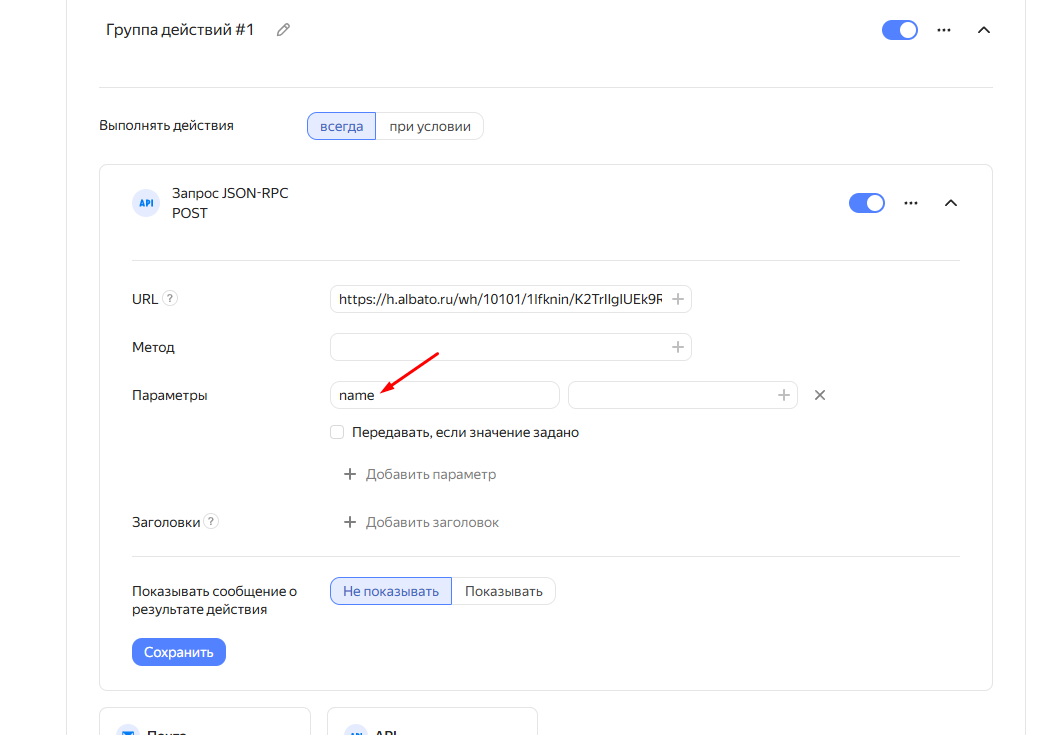Click plus icon inside the URL field

677,299
